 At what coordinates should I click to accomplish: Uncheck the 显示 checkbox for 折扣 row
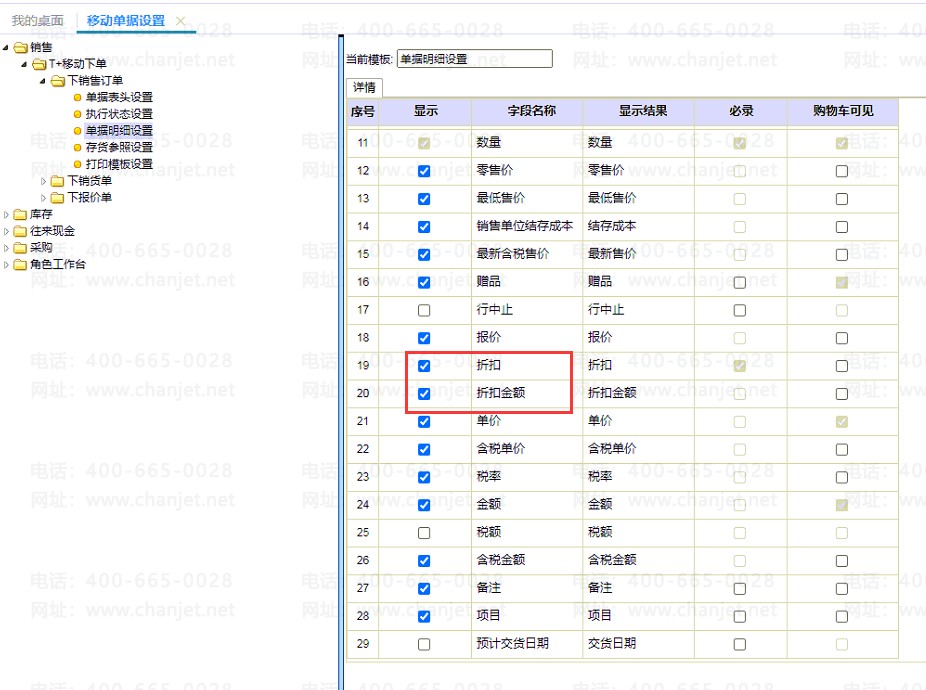click(x=424, y=366)
